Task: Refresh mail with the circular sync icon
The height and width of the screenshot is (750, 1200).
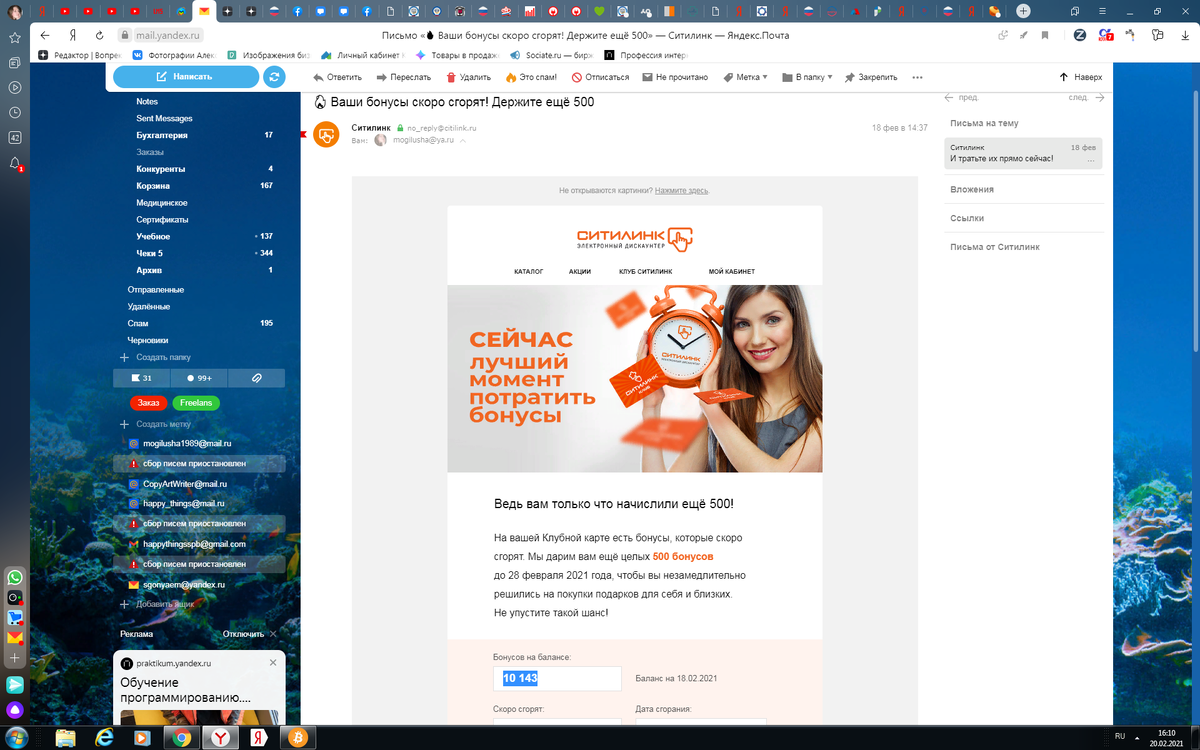Action: tap(274, 77)
